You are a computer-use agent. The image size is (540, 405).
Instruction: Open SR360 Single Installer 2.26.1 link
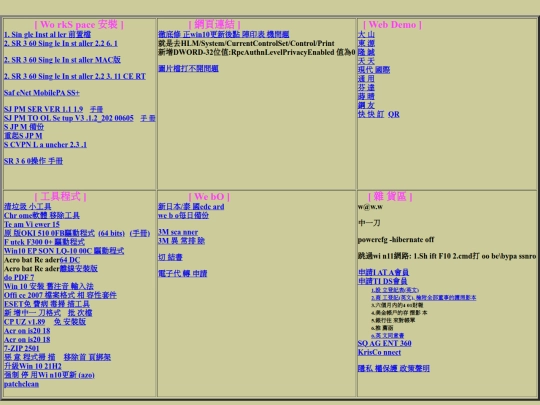tap(61, 43)
